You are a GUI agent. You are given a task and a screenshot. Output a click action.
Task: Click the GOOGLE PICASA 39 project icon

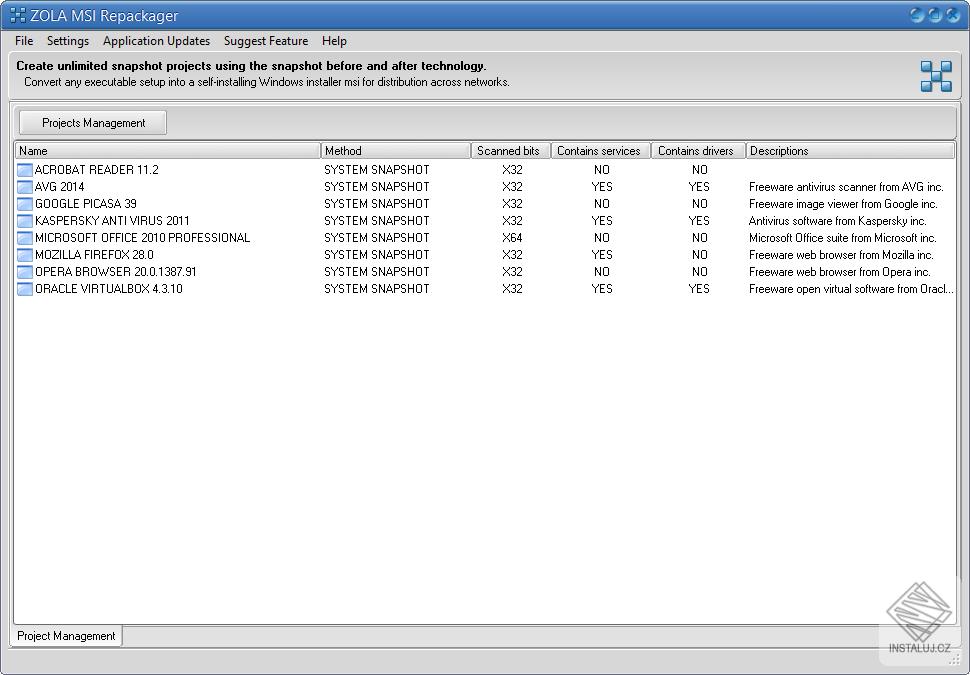pyautogui.click(x=24, y=204)
